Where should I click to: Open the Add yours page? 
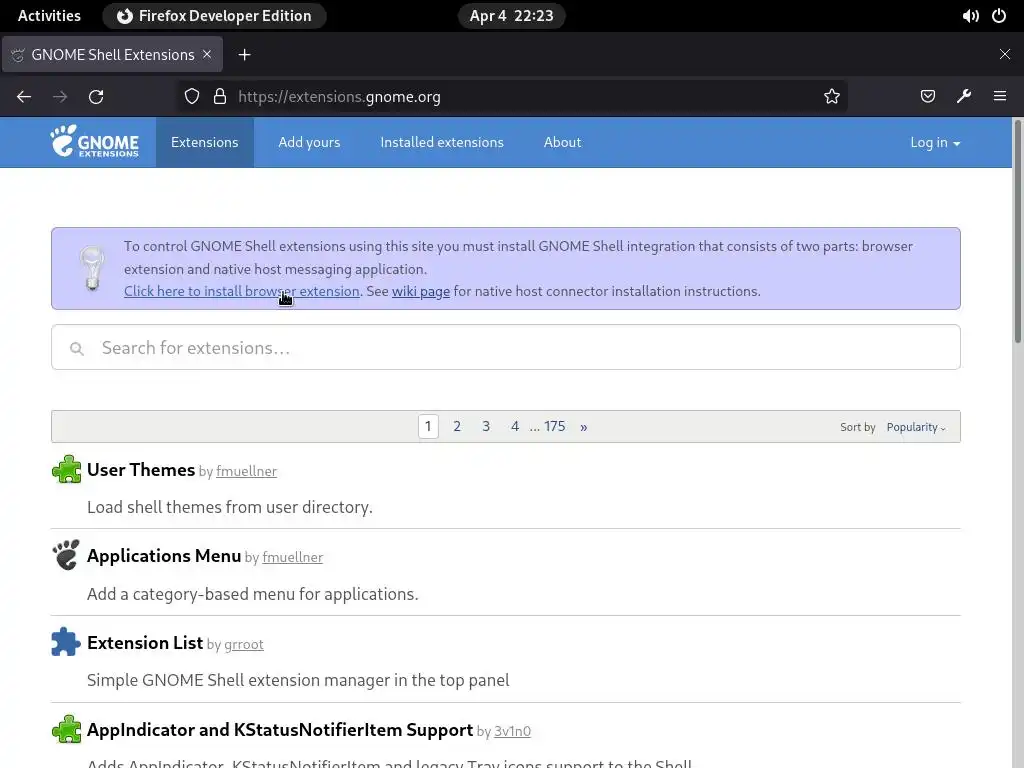coord(310,142)
